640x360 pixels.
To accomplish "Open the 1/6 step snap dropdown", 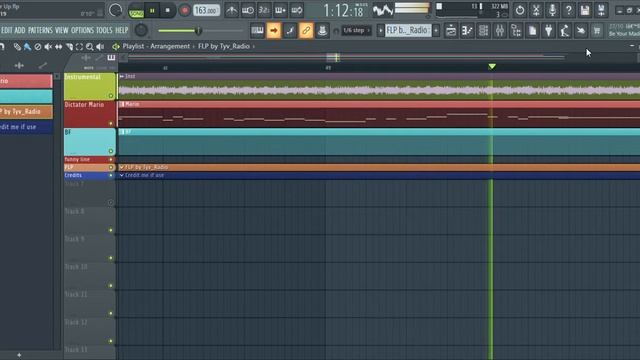I will [x=356, y=30].
